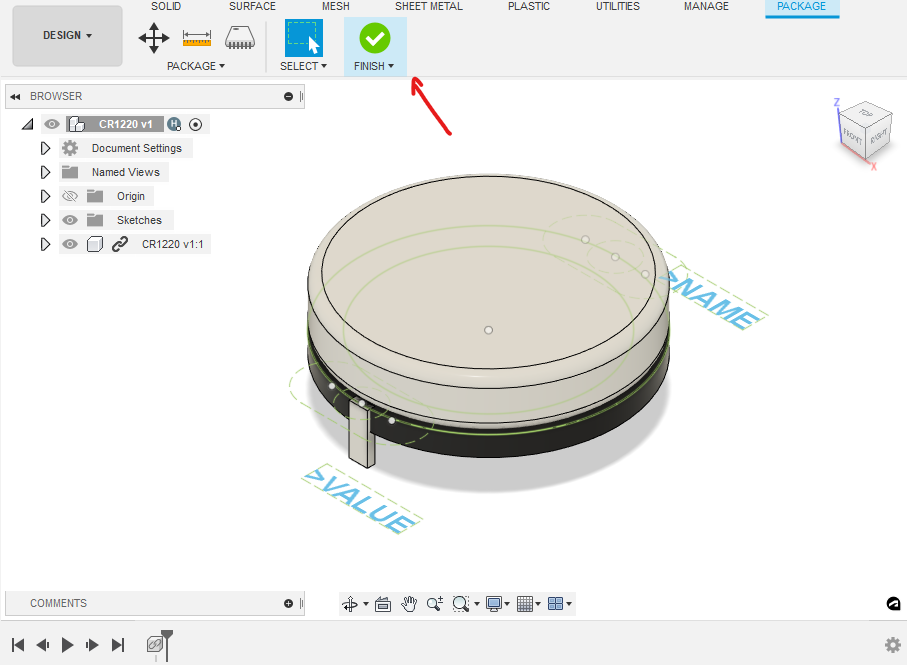Screen dimensions: 907x665
Task: Activate the CR1220 v1 component radio button
Action: coord(196,124)
